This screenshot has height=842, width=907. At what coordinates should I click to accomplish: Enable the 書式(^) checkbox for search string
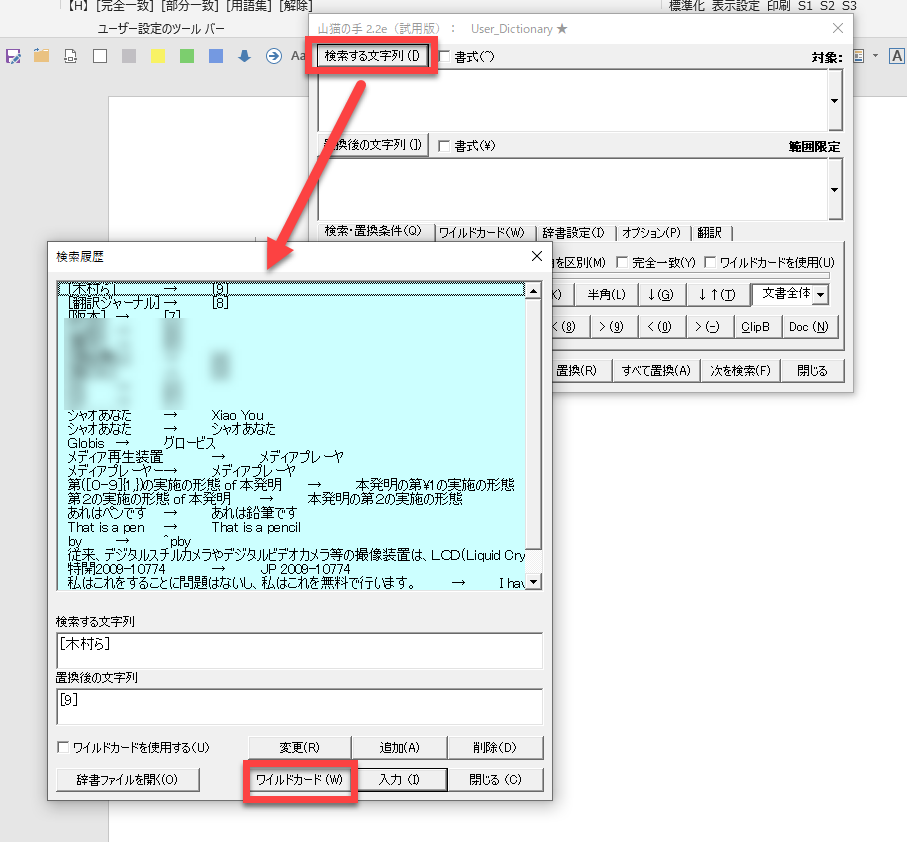tap(445, 57)
